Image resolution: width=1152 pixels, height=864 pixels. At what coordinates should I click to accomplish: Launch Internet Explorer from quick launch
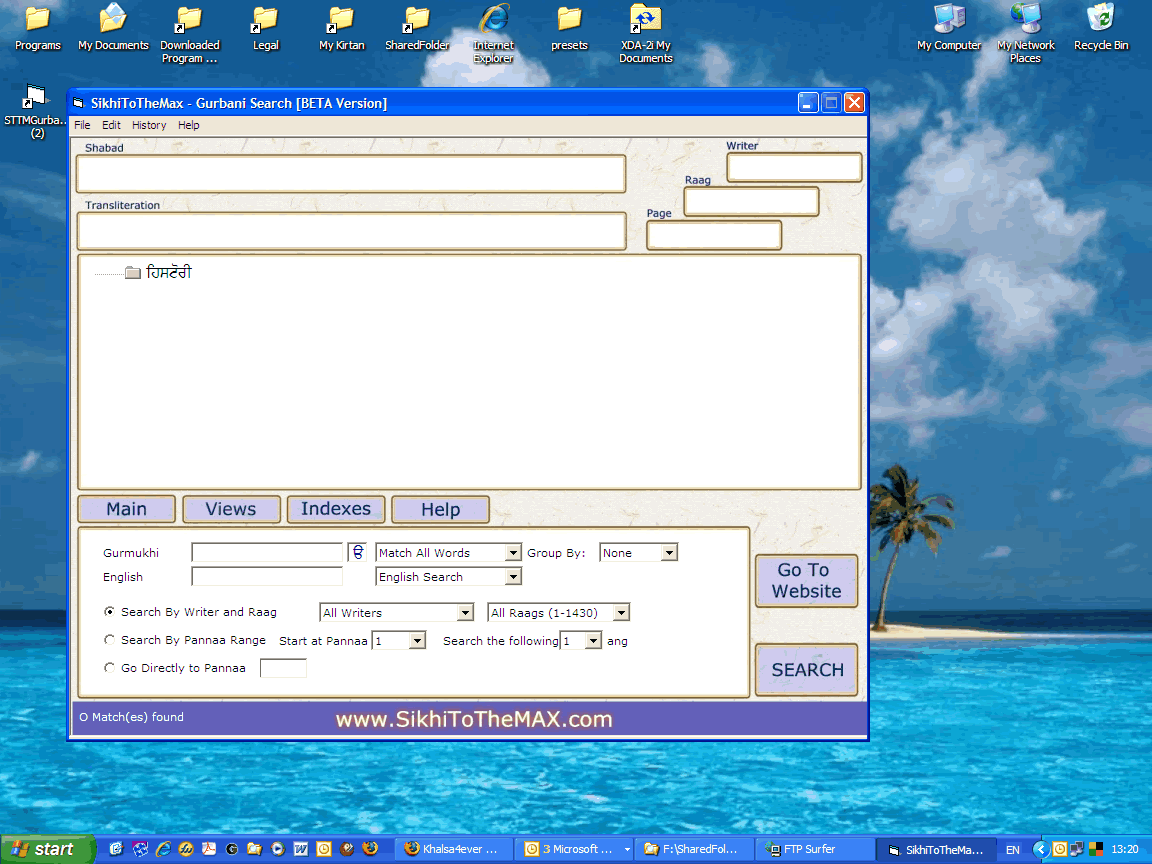[163, 849]
